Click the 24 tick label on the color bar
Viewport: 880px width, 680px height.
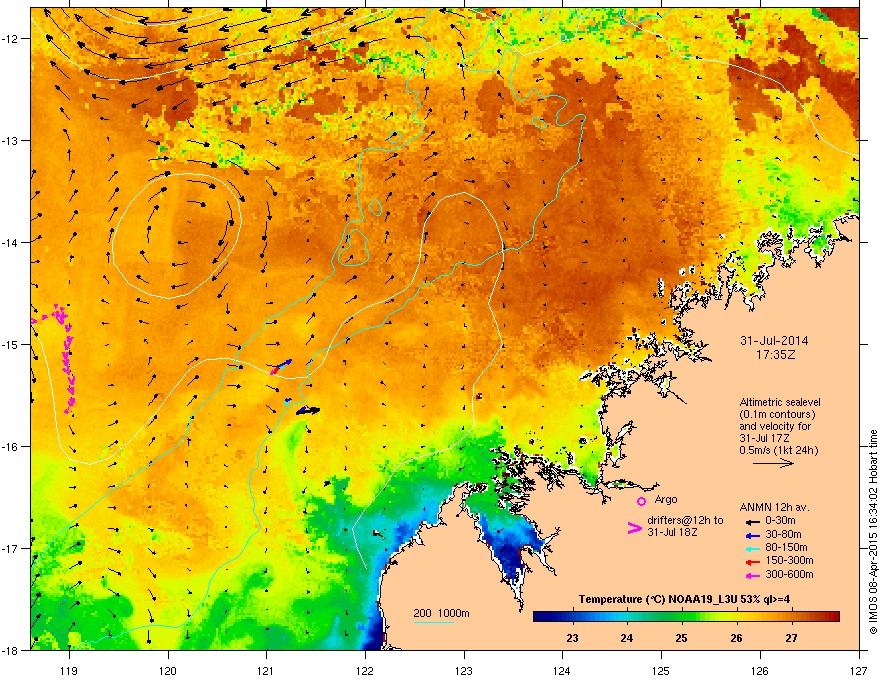pos(627,638)
